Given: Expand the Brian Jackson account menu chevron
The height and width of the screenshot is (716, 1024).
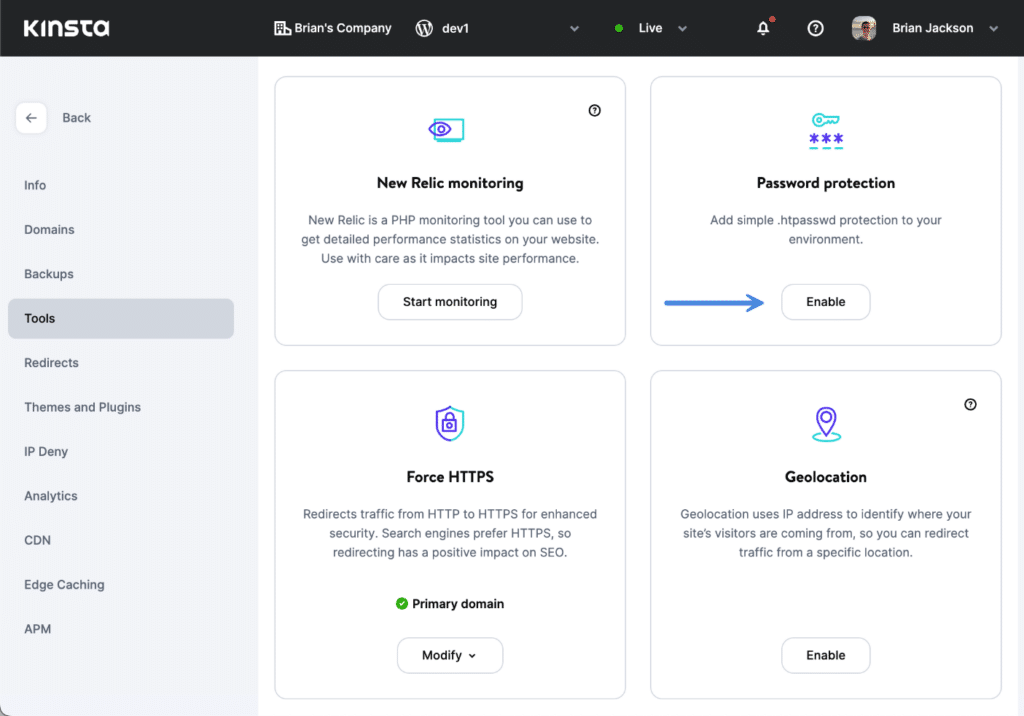Looking at the screenshot, I should click(x=993, y=28).
